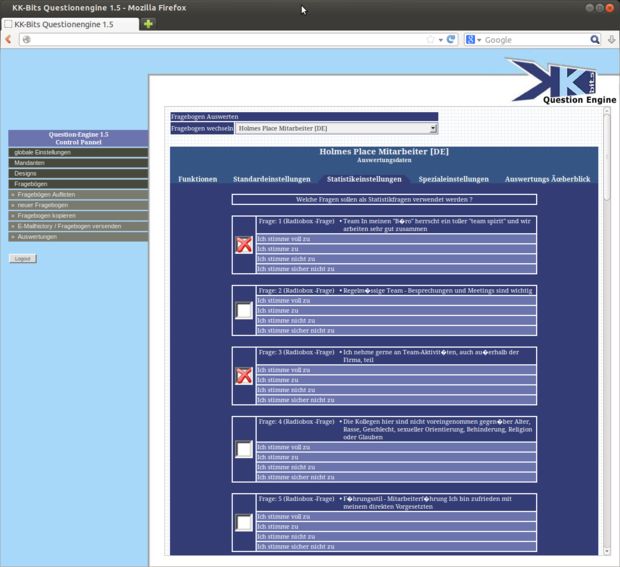Click 'Fragebogen Auswerten' header bar
The width and height of the screenshot is (620, 567).
click(304, 117)
